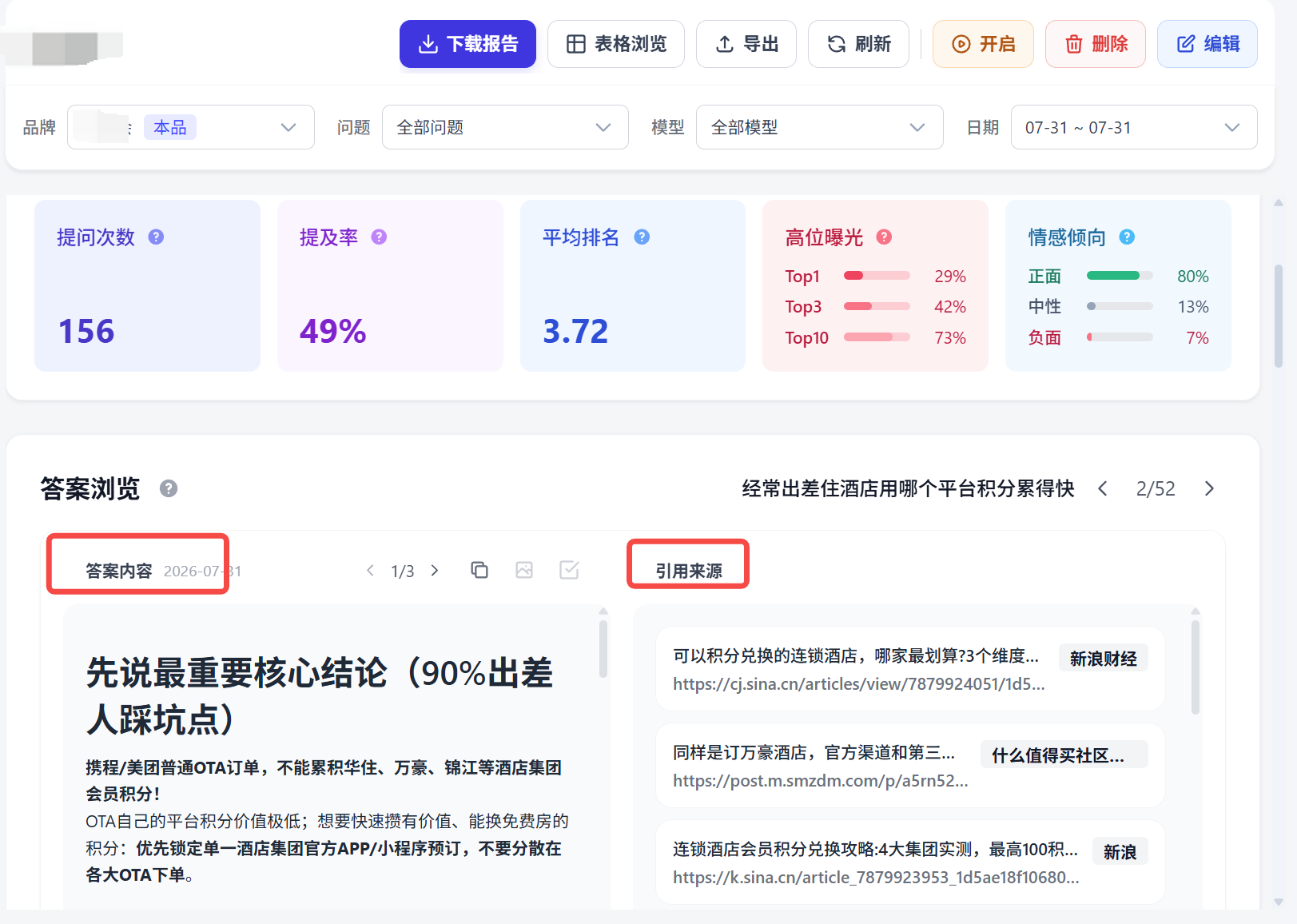Click the help icon beside 情感倾向
The height and width of the screenshot is (924, 1297).
pyautogui.click(x=1127, y=237)
